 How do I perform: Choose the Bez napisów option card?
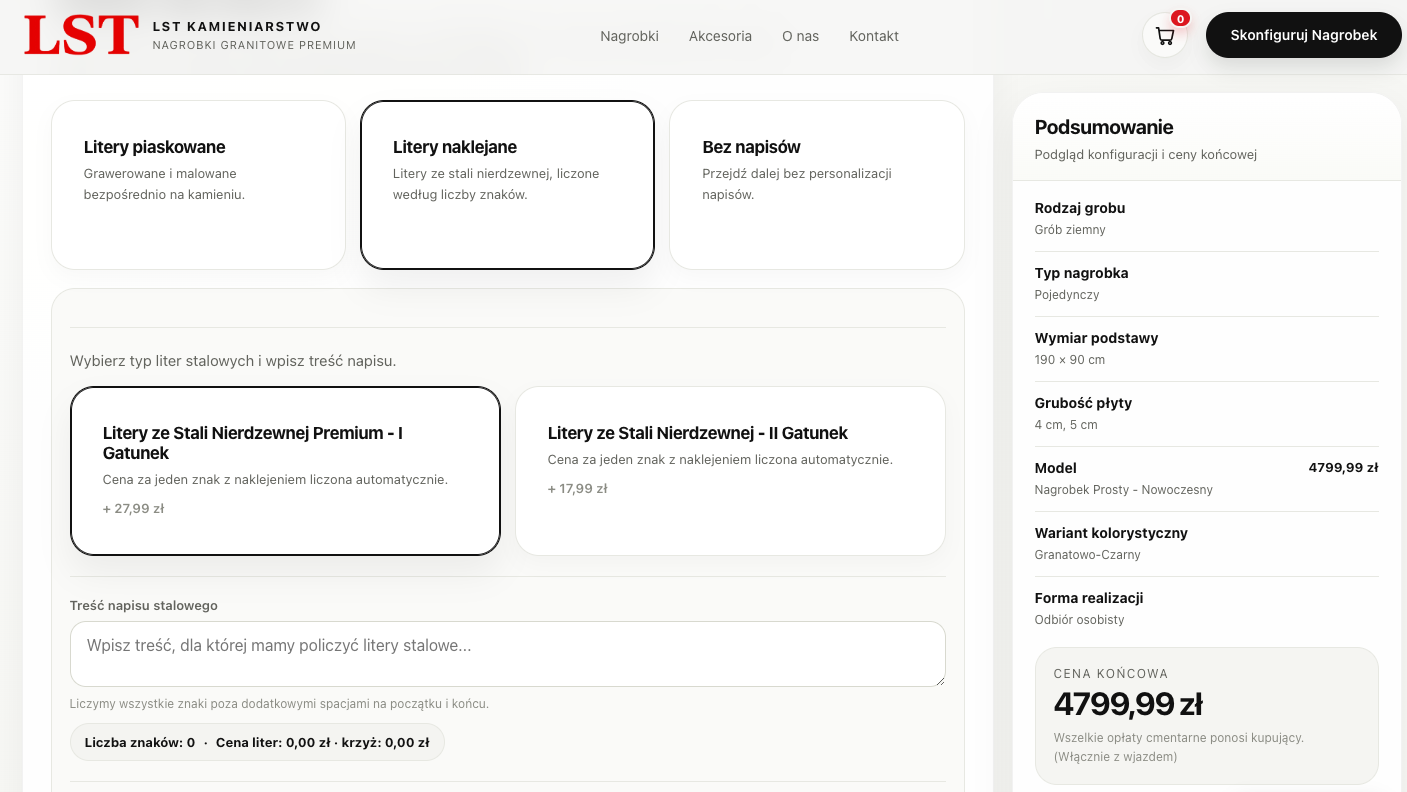pyautogui.click(x=817, y=185)
